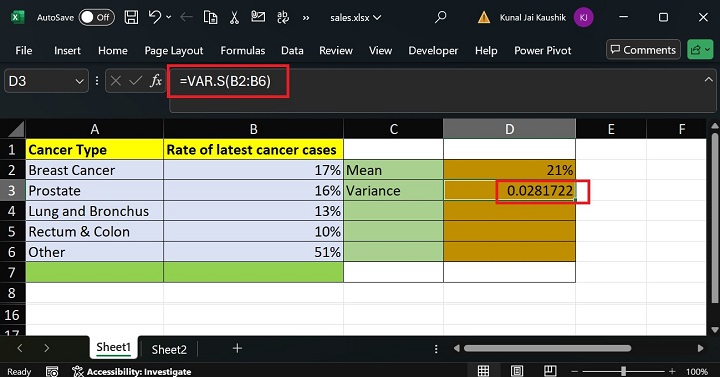The height and width of the screenshot is (377, 720).
Task: Click the Select All corner triangle
Action: point(16,129)
